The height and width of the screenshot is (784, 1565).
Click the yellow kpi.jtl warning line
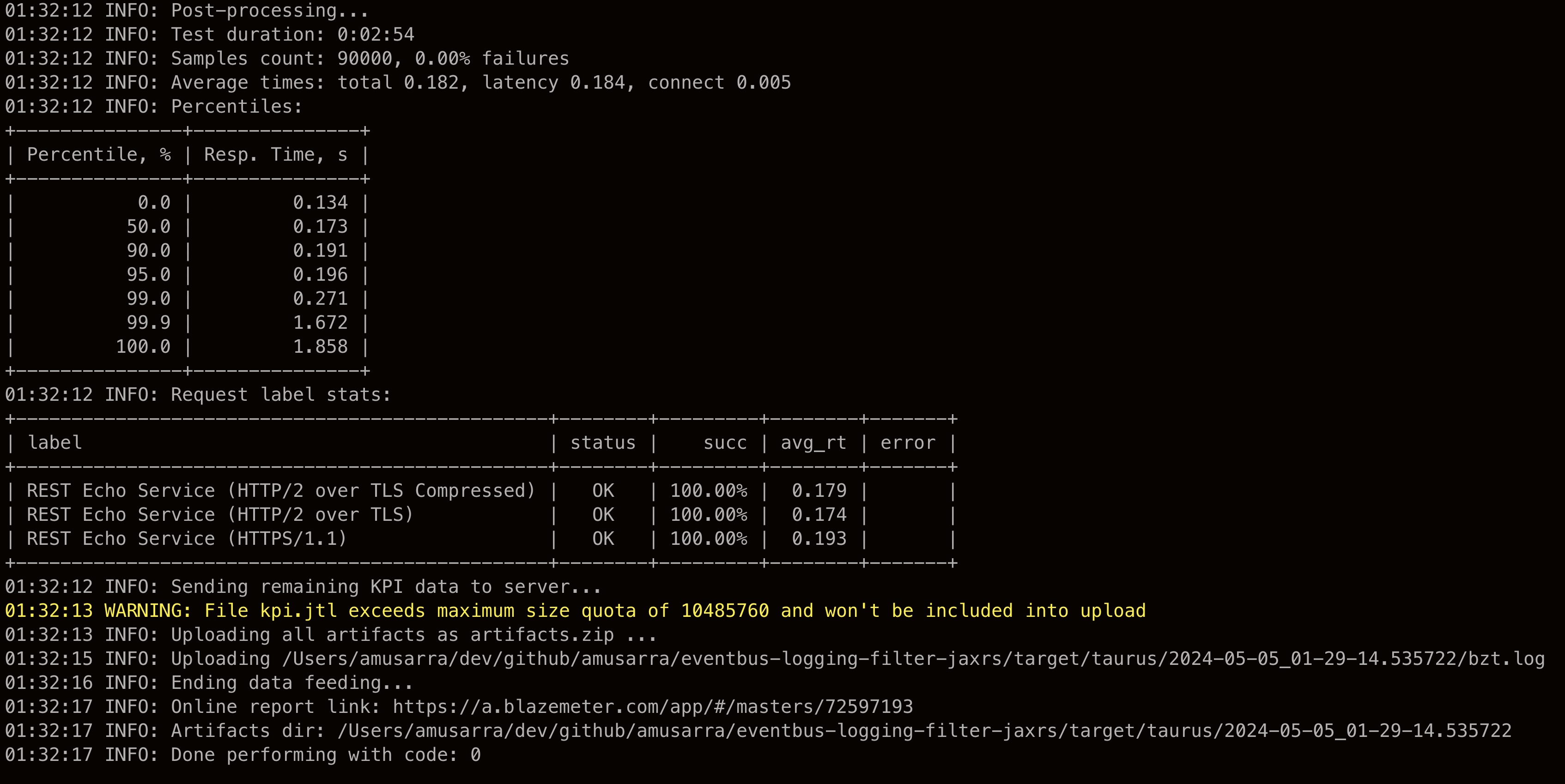(x=575, y=610)
